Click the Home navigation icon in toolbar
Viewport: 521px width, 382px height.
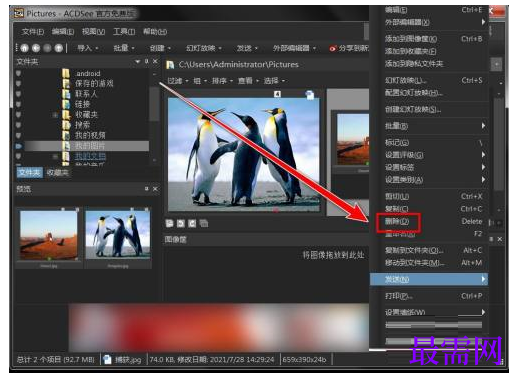24,48
